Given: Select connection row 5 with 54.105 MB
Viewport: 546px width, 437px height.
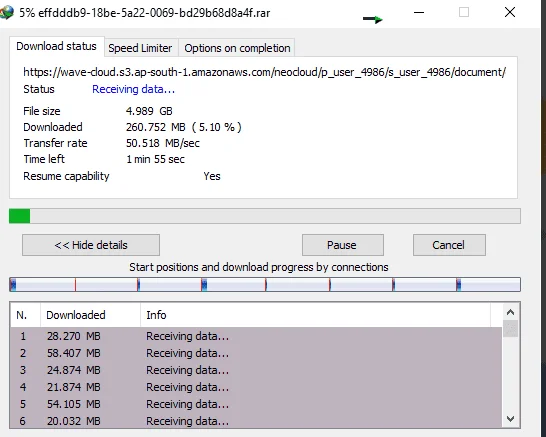Looking at the screenshot, I should pyautogui.click(x=256, y=404).
